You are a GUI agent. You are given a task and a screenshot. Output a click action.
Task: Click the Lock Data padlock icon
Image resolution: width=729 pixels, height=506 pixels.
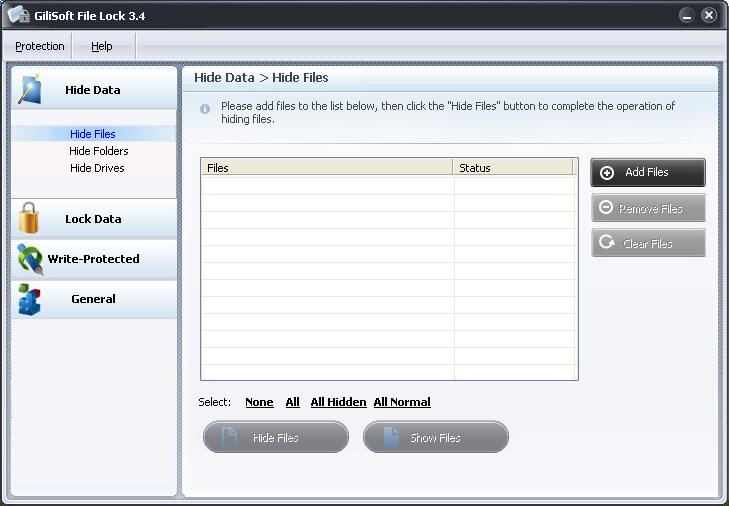pos(29,218)
